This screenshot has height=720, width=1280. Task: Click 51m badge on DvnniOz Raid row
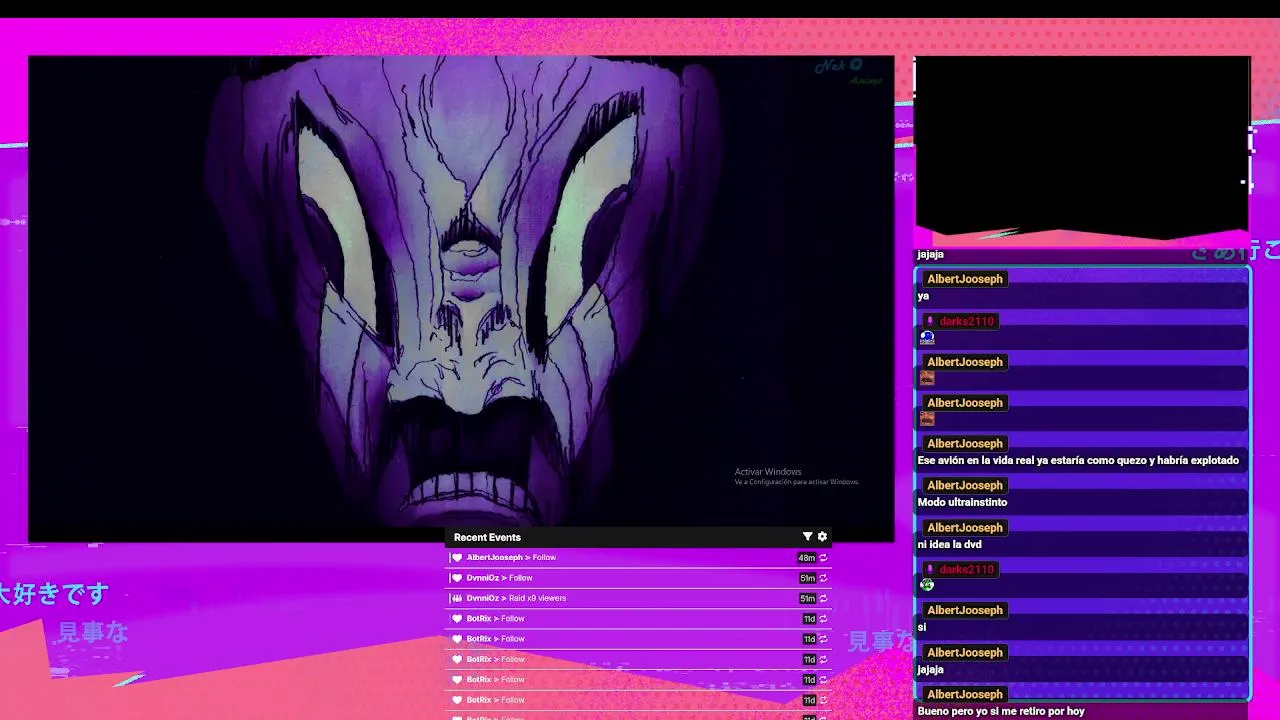(x=807, y=598)
